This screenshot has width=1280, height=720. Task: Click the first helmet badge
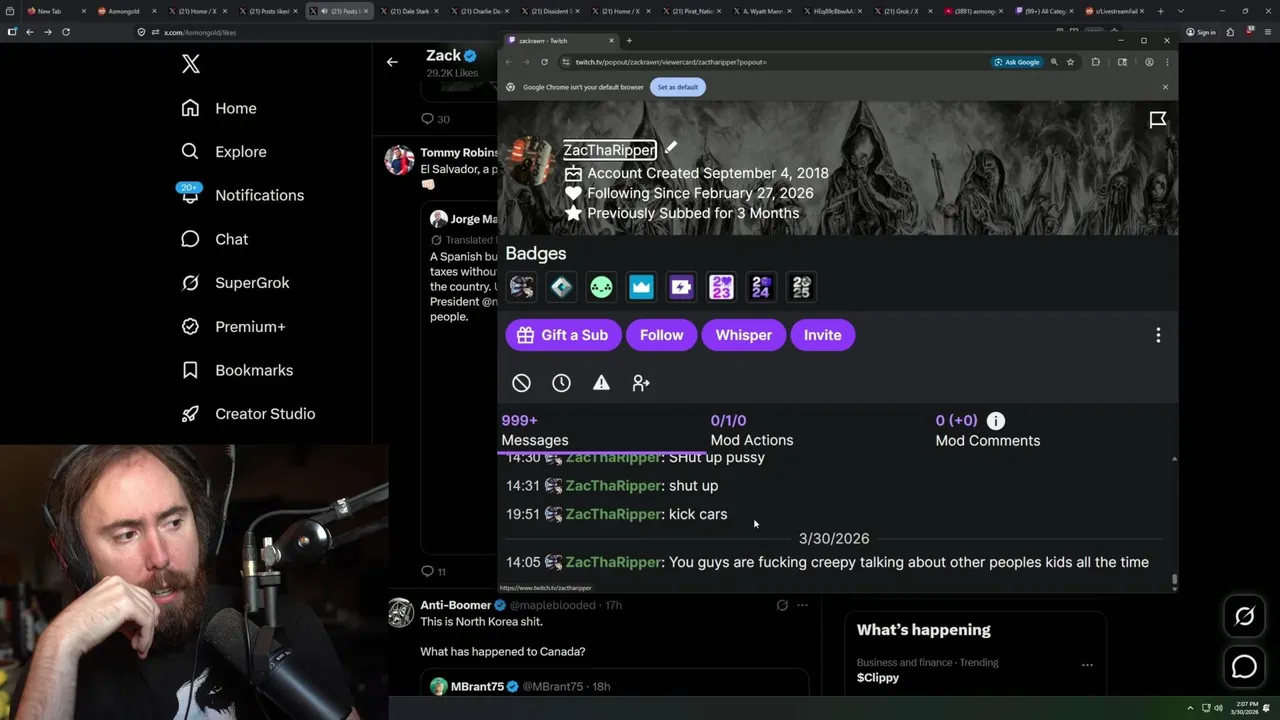point(521,287)
